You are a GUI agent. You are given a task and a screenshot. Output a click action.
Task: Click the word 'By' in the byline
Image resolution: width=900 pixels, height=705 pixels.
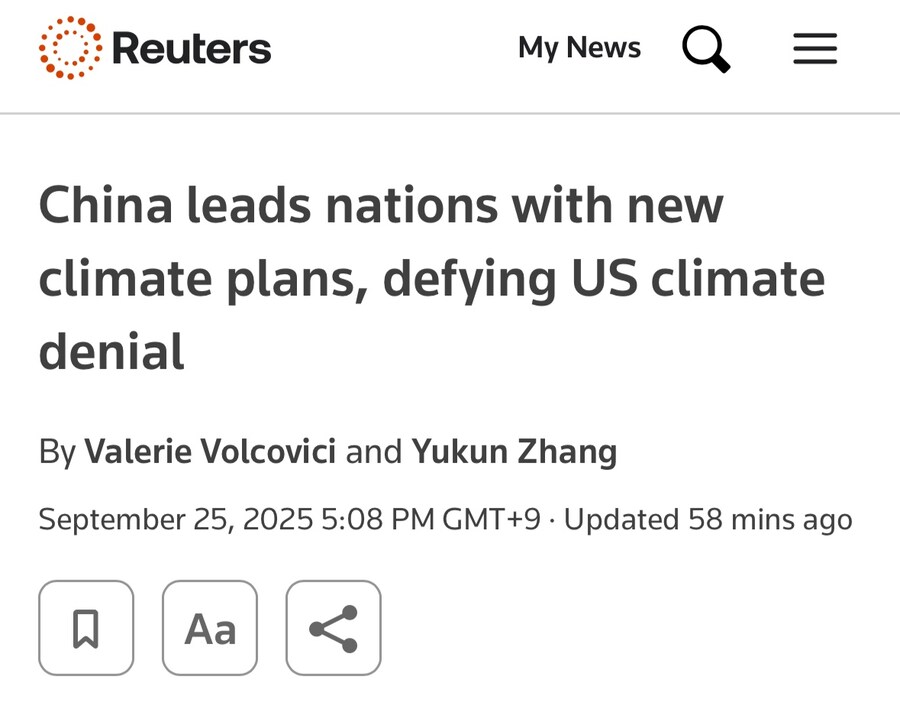[57, 451]
